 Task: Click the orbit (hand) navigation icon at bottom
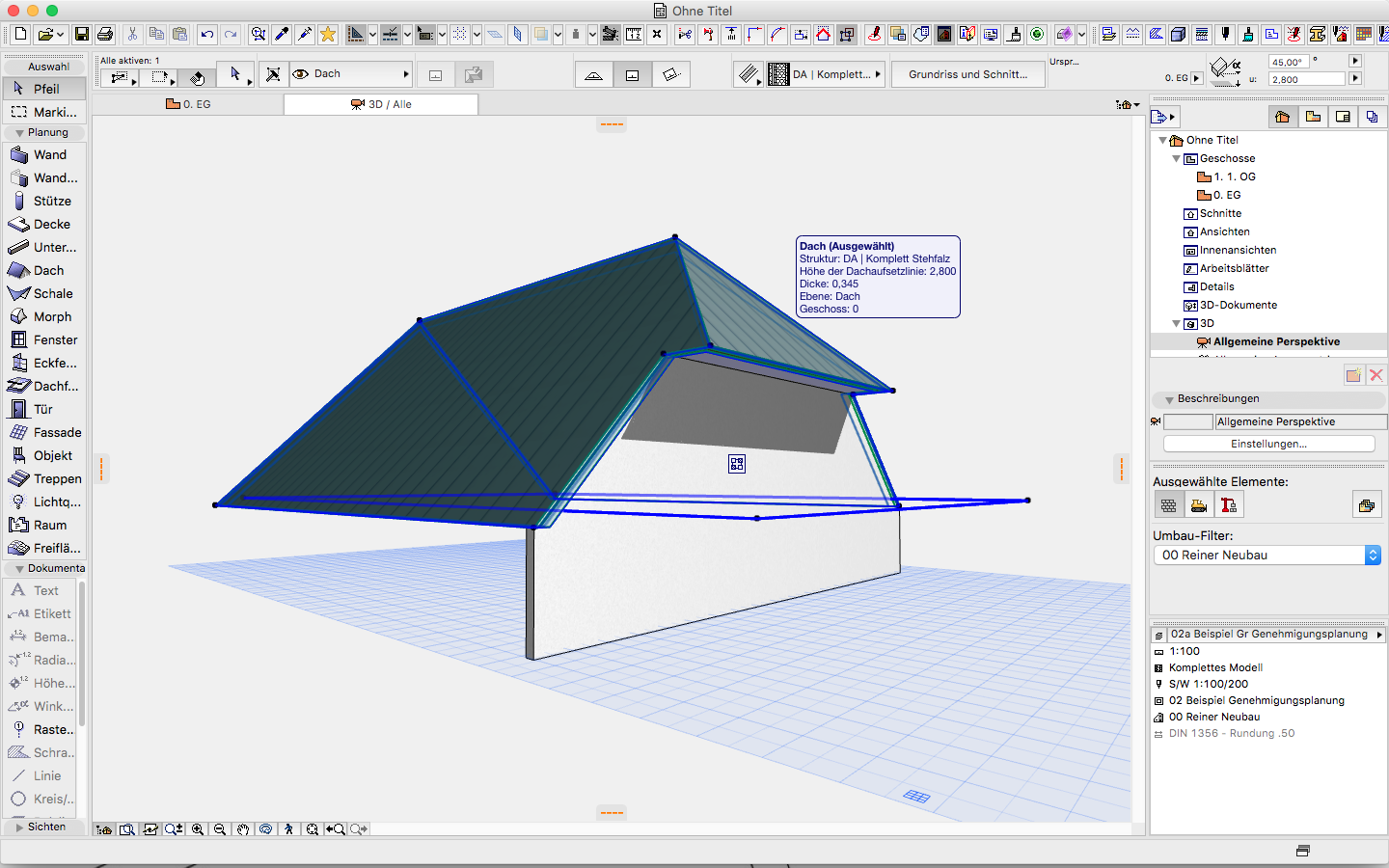coord(243,829)
